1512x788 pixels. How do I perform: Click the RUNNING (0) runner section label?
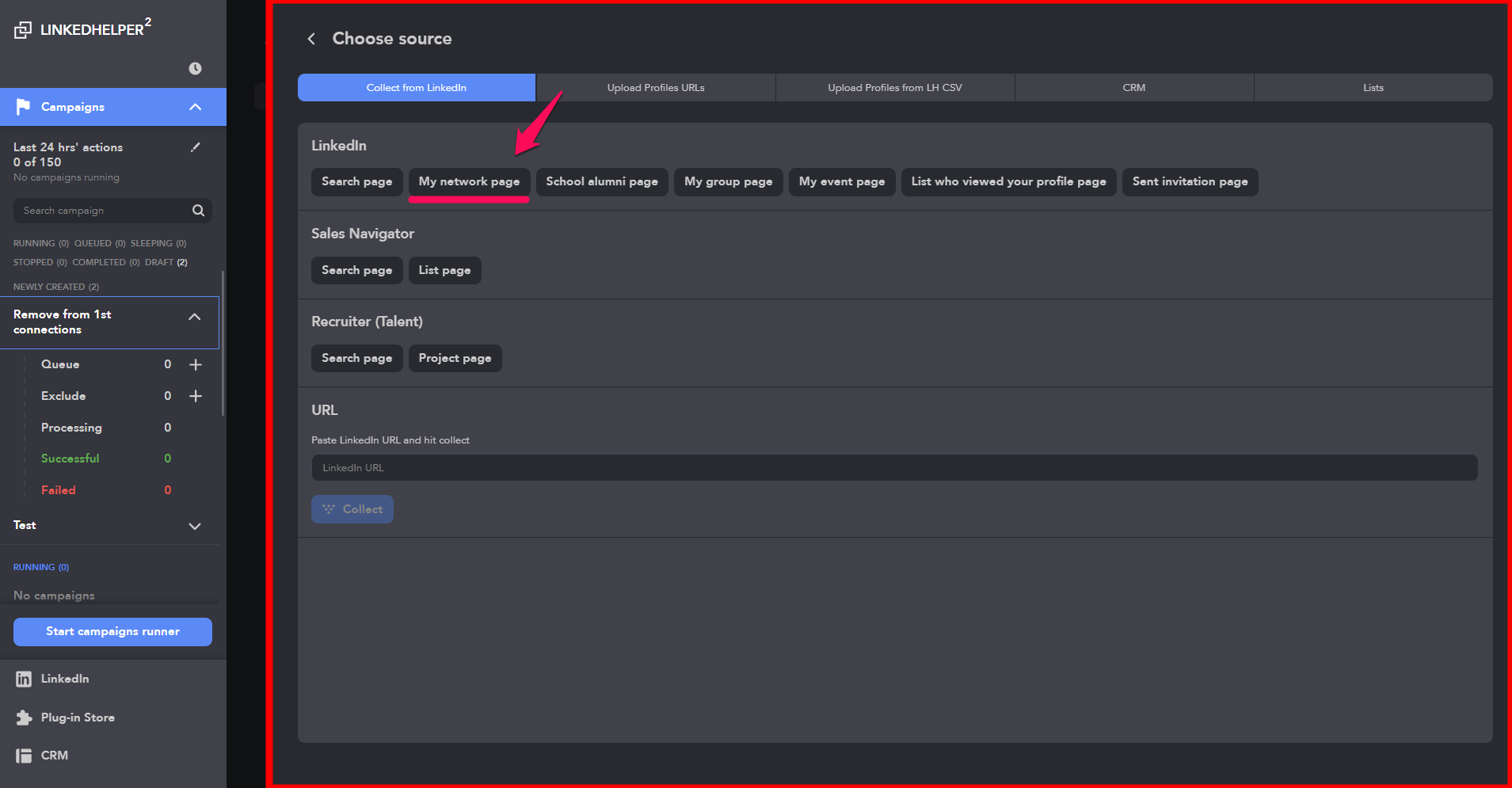click(x=41, y=567)
